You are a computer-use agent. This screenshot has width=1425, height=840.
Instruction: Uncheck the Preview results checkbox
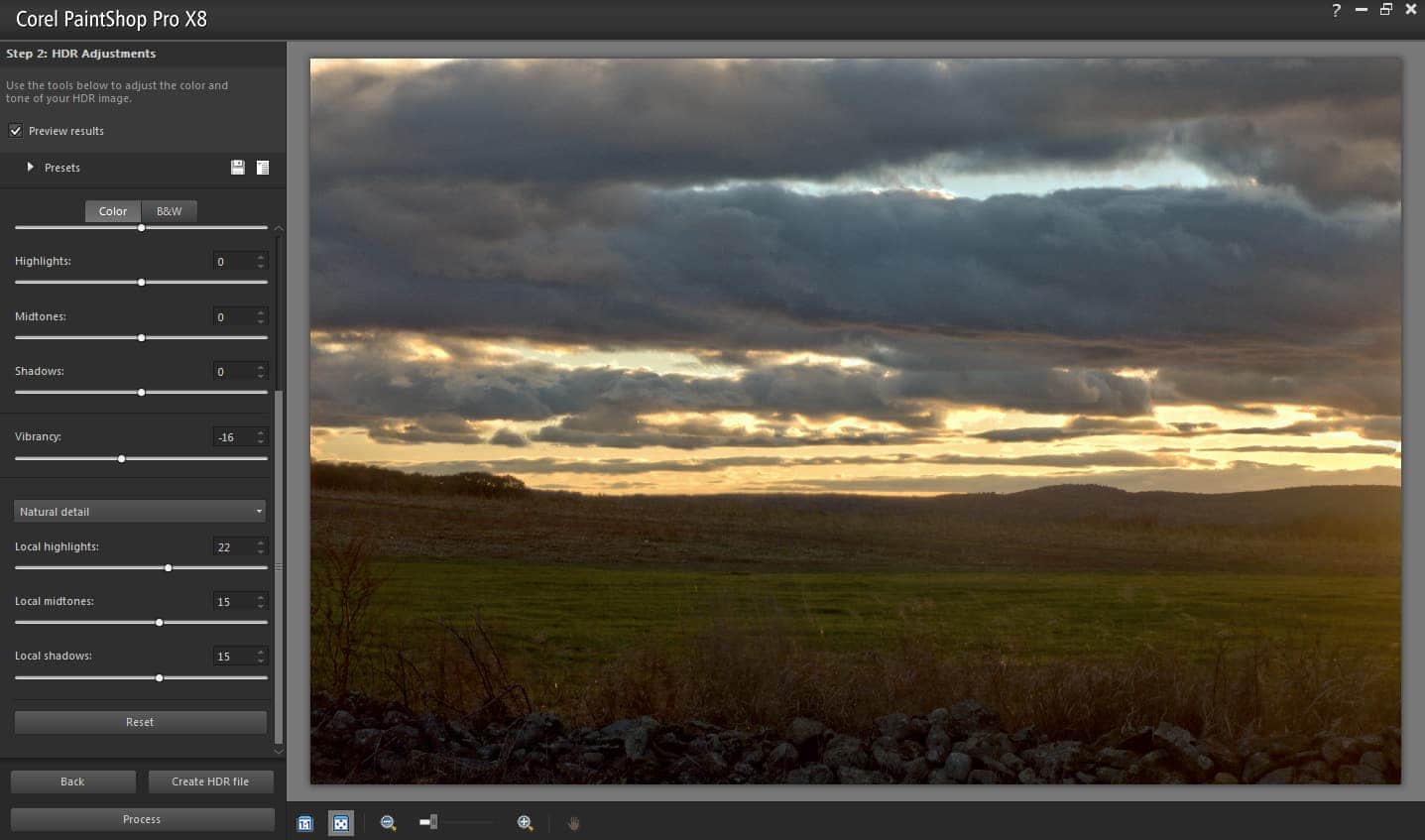[x=16, y=131]
